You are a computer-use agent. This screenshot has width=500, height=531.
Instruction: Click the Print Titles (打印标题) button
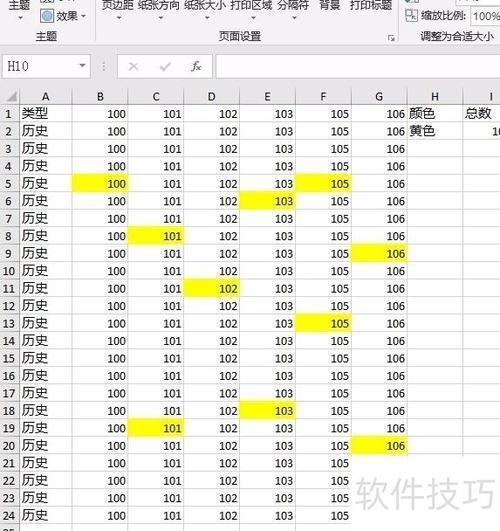pyautogui.click(x=371, y=5)
